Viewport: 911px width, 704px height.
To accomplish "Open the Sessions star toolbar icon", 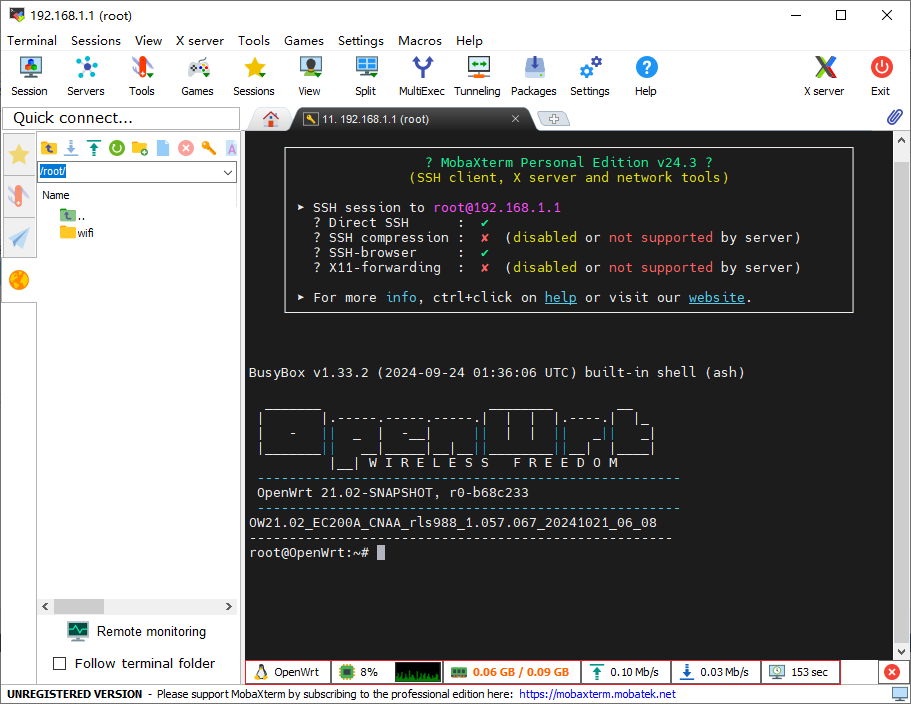I will coord(254,76).
